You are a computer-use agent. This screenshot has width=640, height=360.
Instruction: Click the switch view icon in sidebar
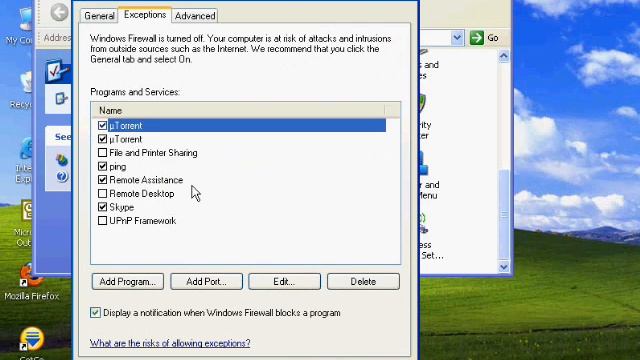(61, 98)
